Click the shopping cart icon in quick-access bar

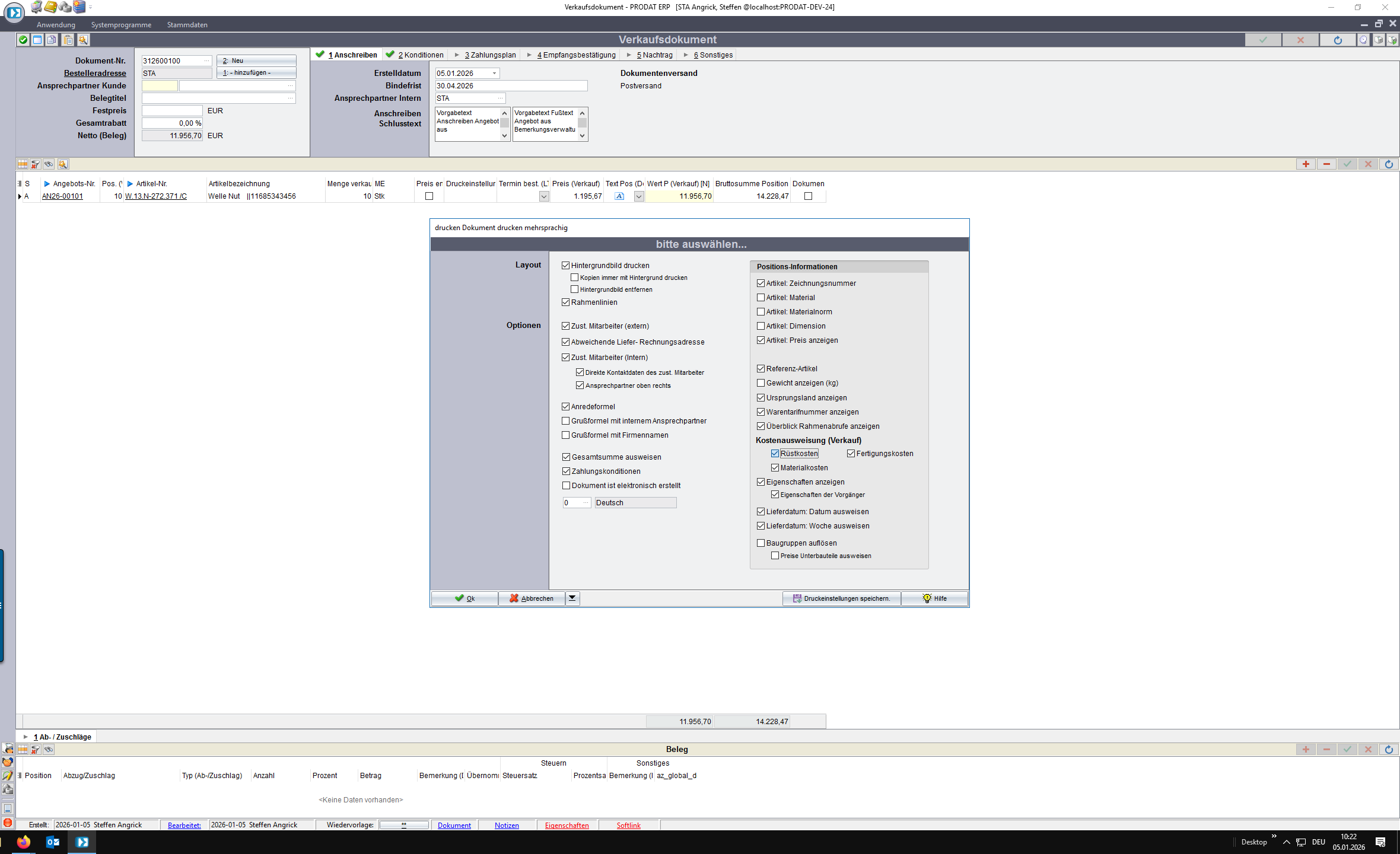[37, 7]
